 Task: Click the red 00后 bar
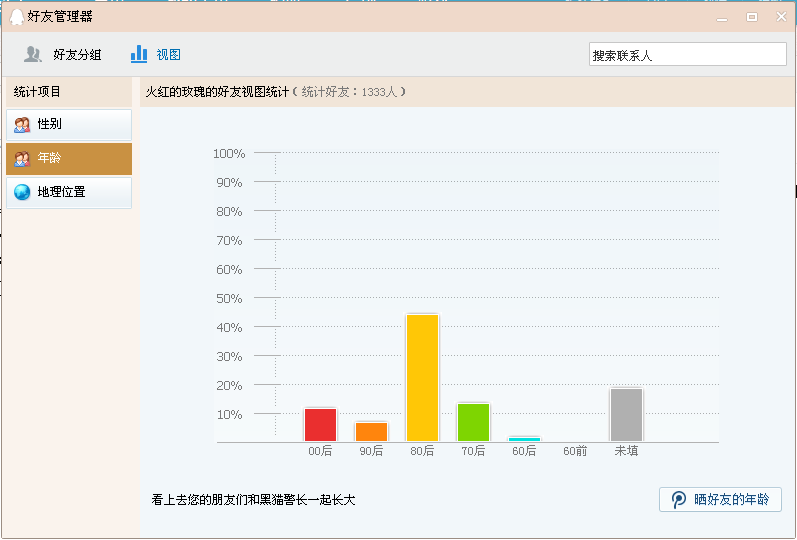tap(320, 425)
